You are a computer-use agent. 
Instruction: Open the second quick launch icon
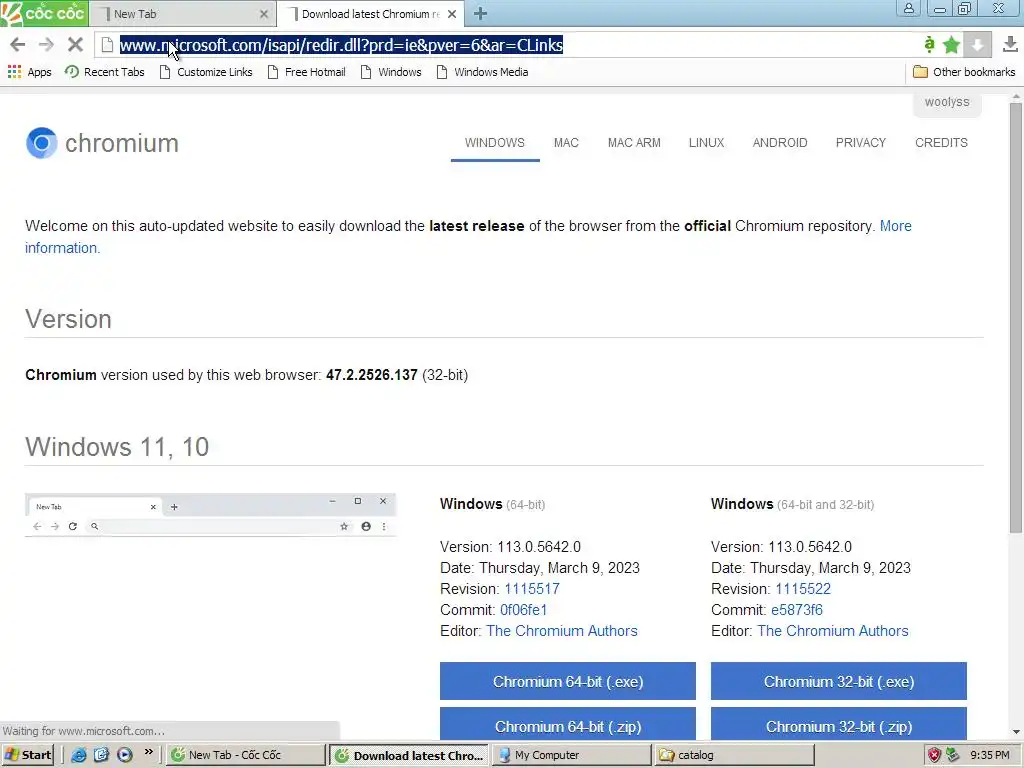pyautogui.click(x=101, y=755)
